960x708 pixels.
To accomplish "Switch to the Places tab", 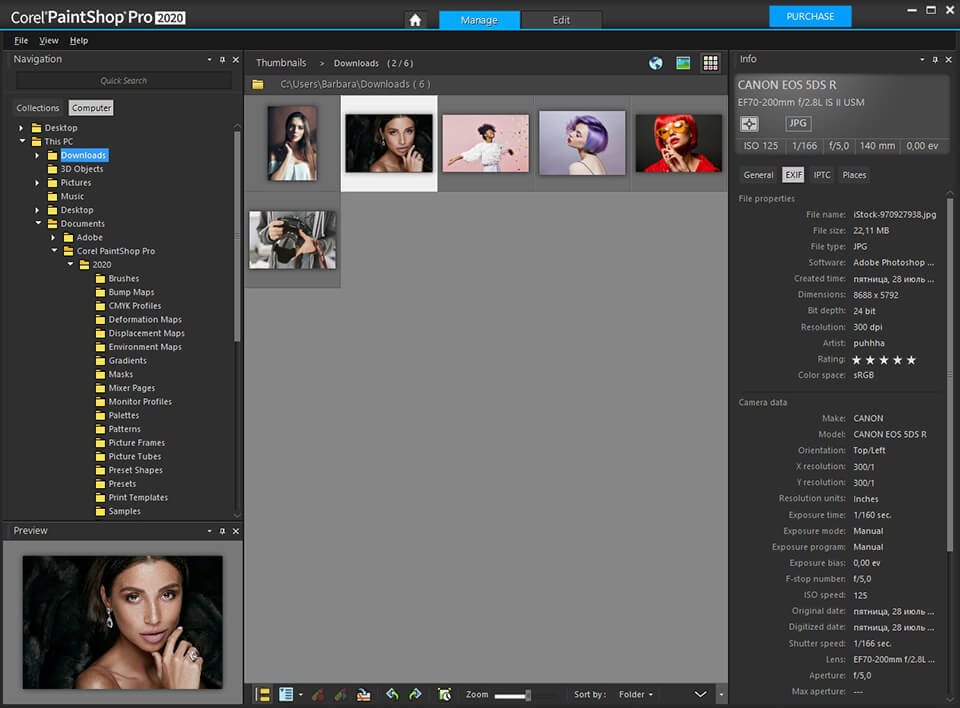I will pos(856,174).
